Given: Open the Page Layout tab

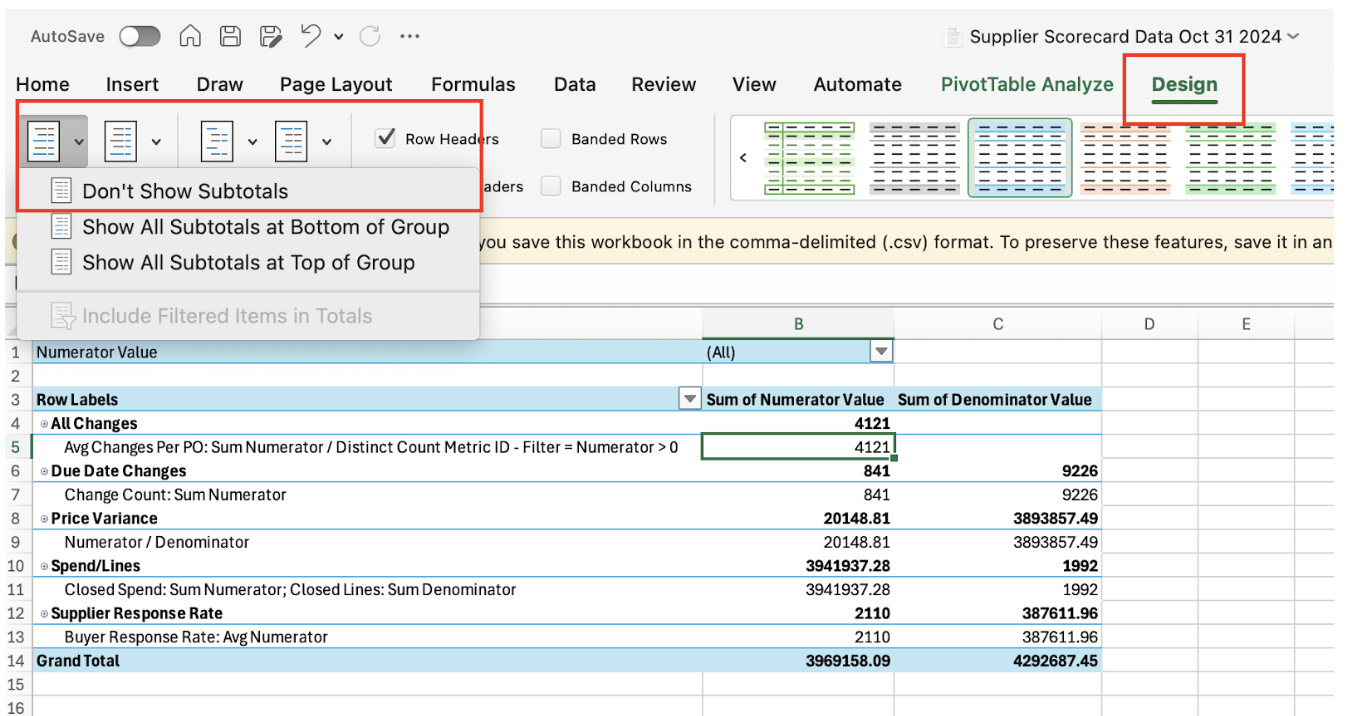Looking at the screenshot, I should click(336, 85).
